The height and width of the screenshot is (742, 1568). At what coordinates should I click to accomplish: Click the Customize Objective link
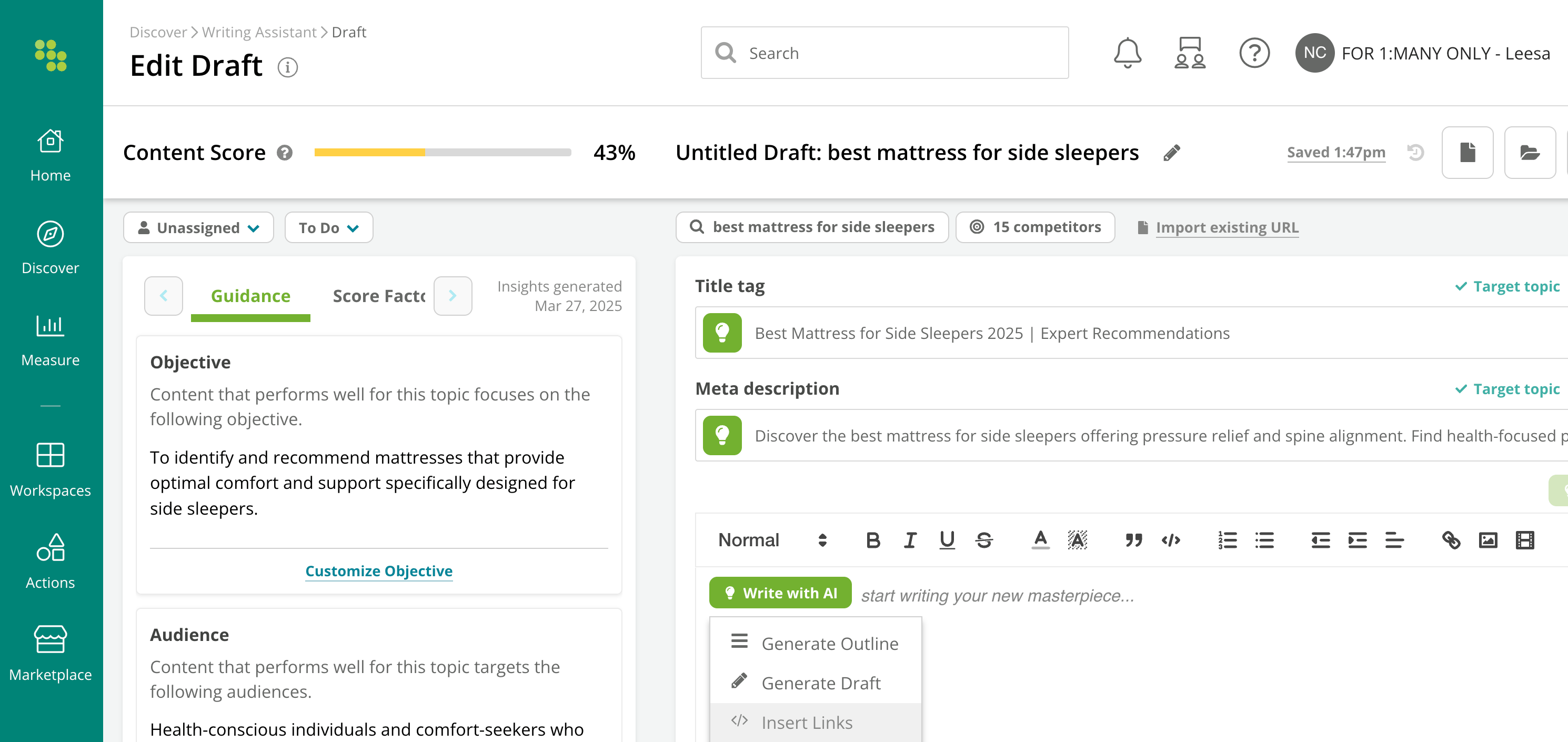(x=379, y=571)
